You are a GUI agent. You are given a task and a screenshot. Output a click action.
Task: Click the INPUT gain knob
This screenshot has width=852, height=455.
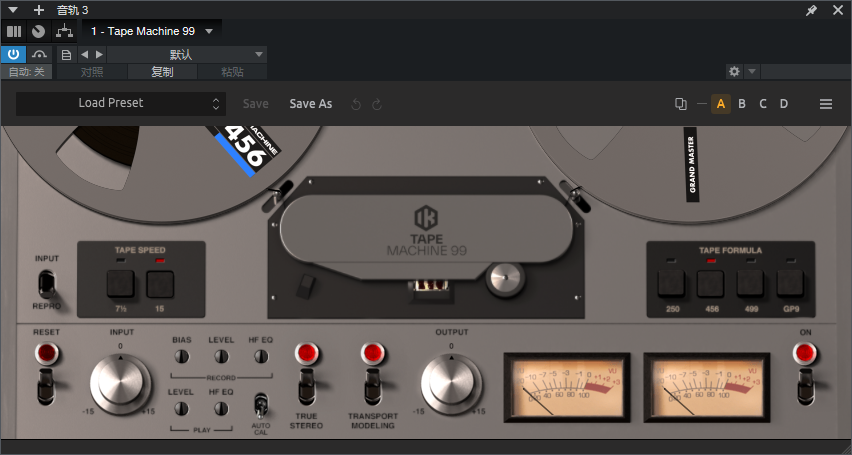pyautogui.click(x=120, y=383)
